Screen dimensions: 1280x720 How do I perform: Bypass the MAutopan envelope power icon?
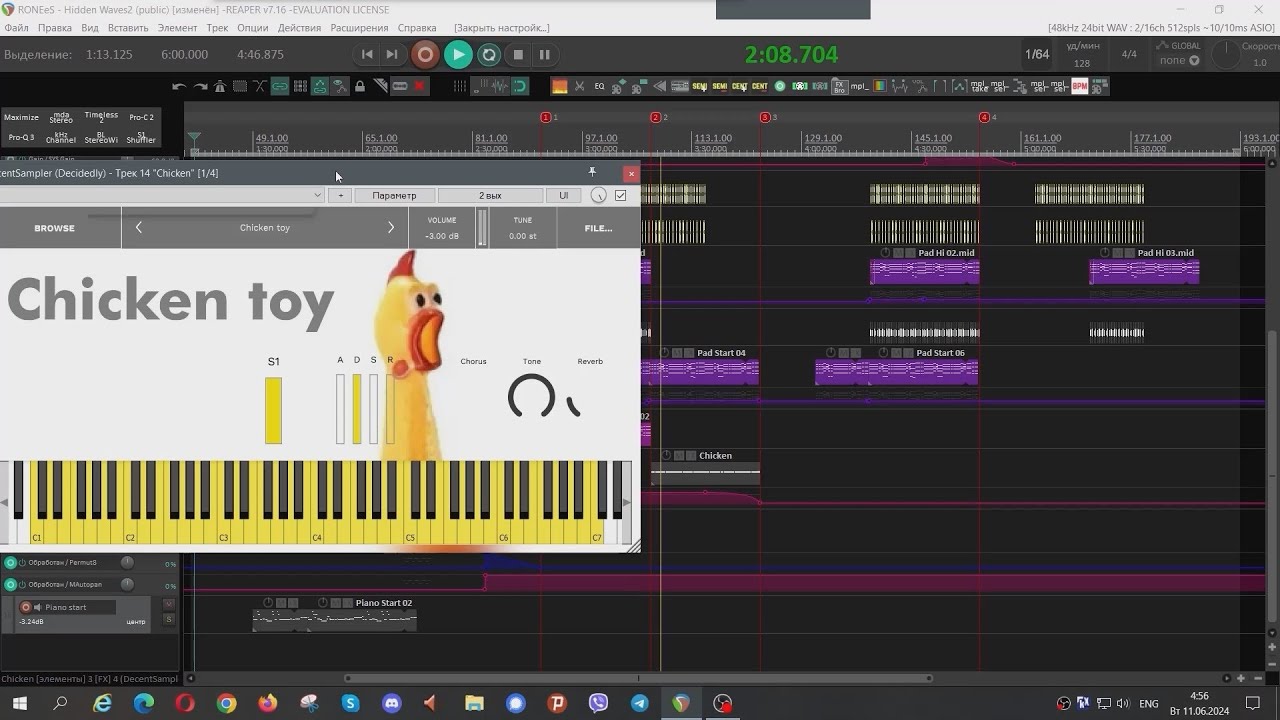click(22, 585)
